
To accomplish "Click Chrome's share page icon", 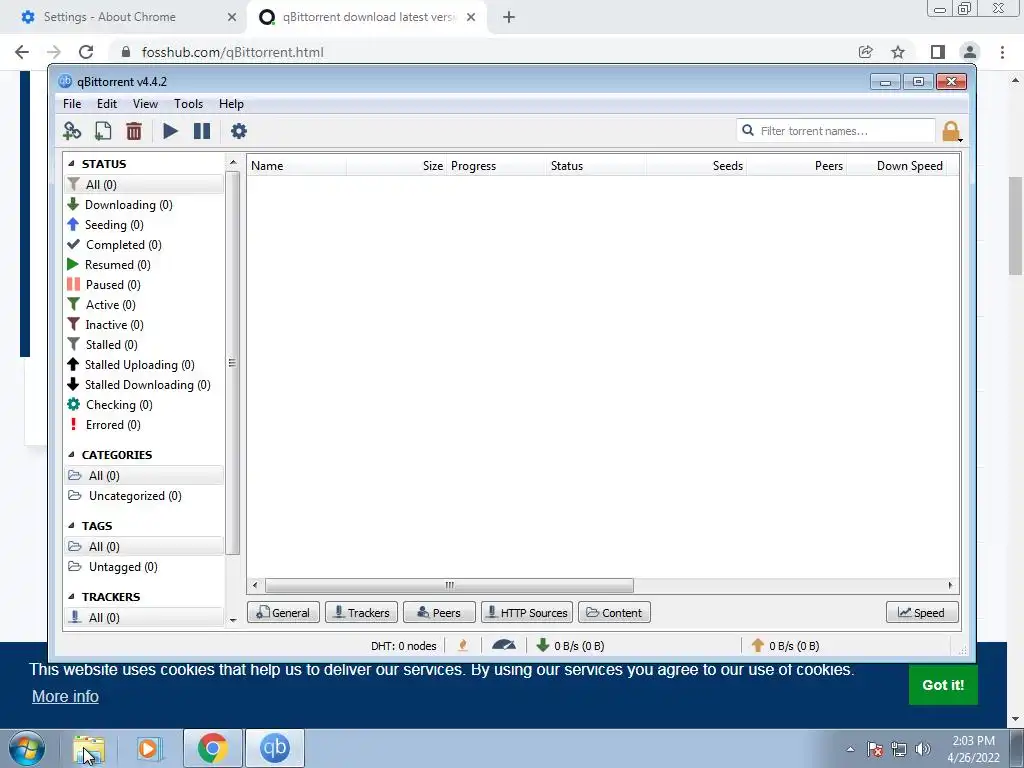I will pos(865,52).
